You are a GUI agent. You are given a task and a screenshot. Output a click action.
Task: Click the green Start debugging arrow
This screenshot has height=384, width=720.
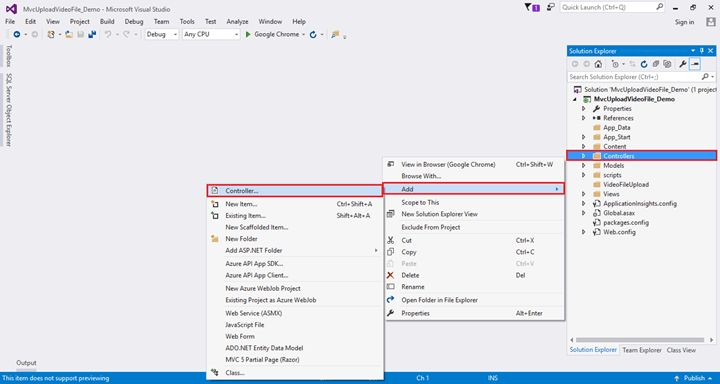coord(248,34)
